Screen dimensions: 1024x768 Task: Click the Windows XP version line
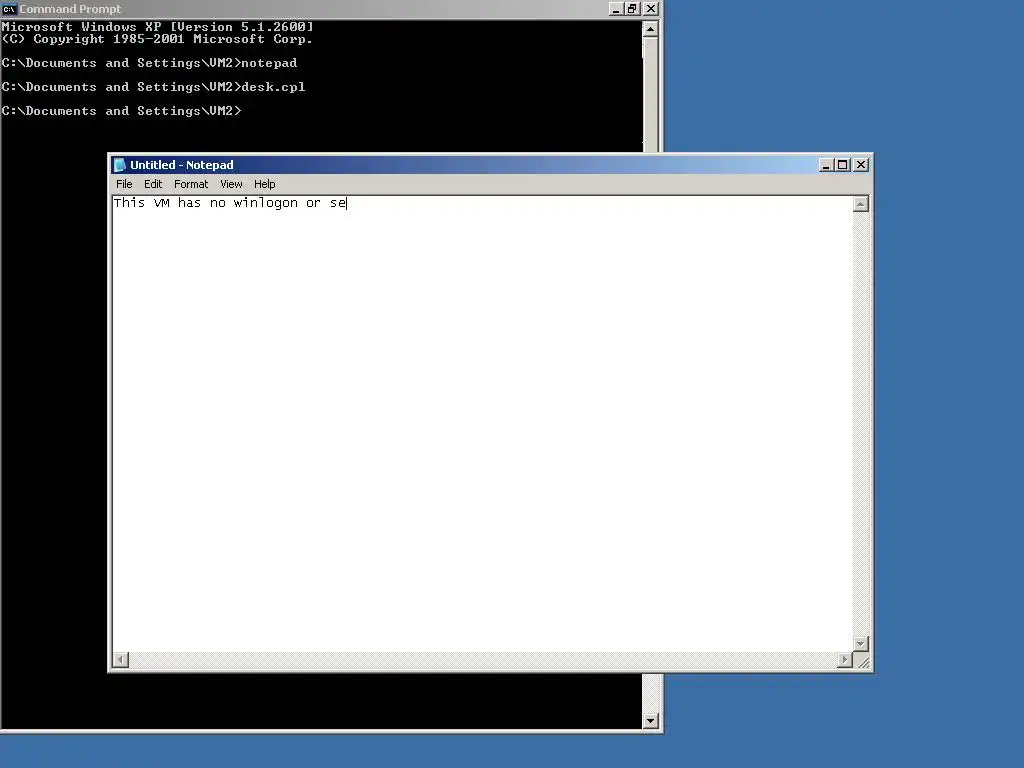tap(157, 27)
